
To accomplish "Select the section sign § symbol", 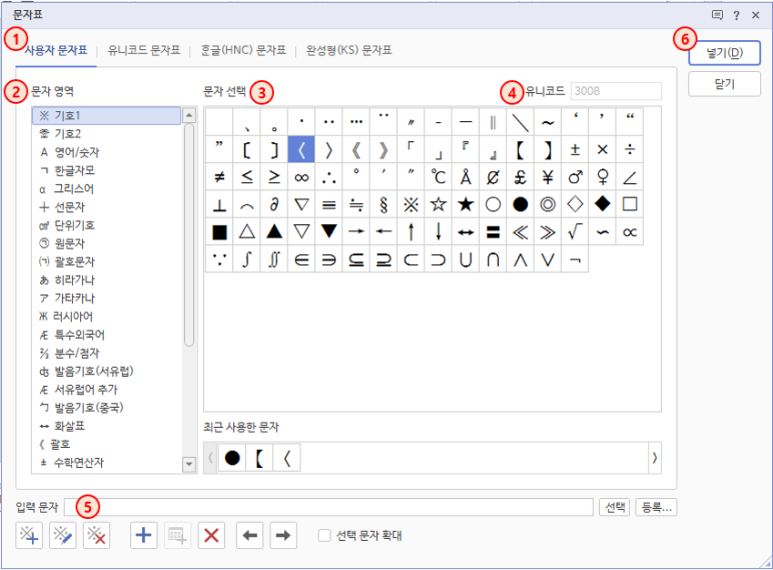I will [384, 204].
